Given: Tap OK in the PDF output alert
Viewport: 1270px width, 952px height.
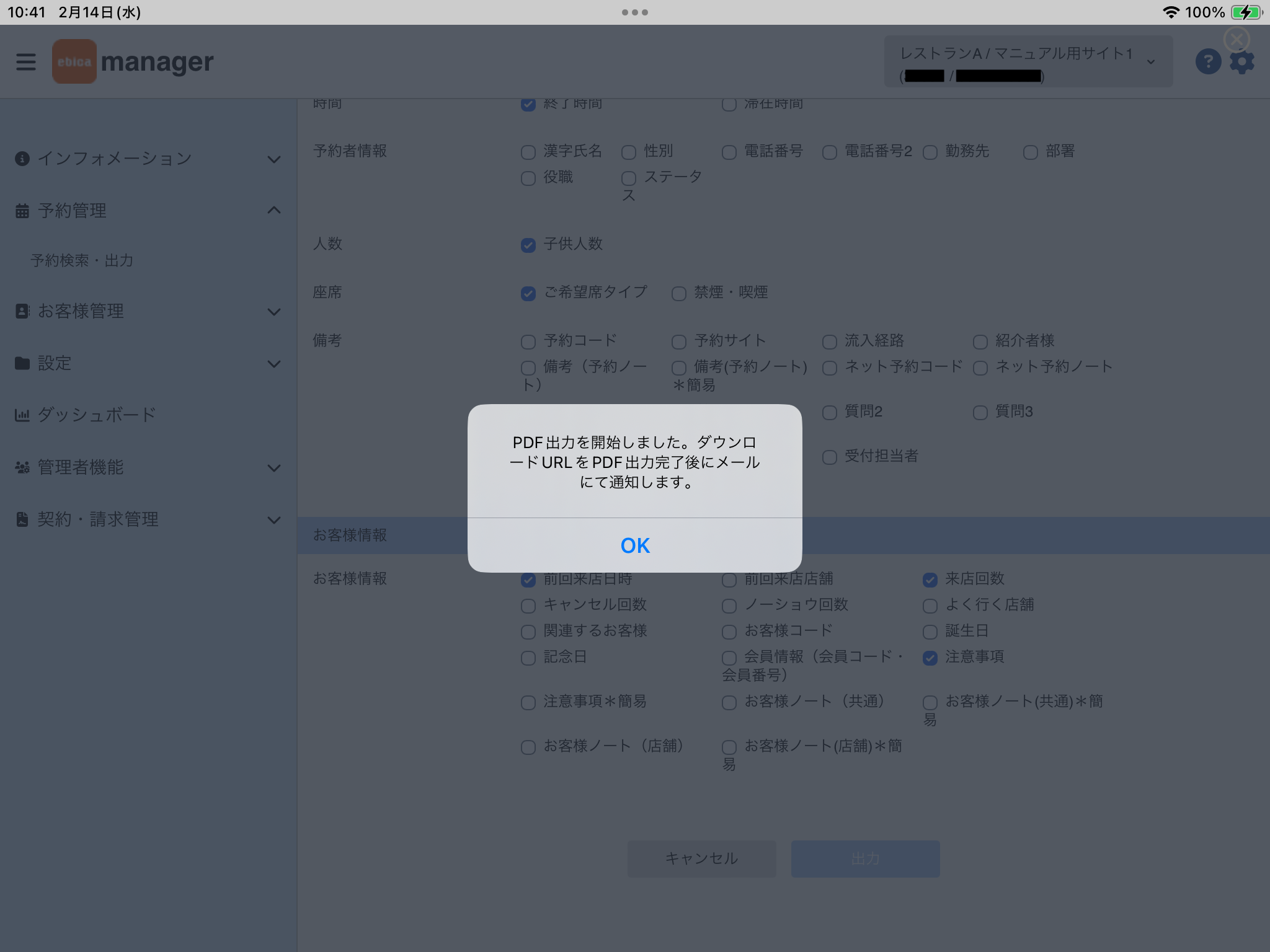Looking at the screenshot, I should tap(635, 545).
